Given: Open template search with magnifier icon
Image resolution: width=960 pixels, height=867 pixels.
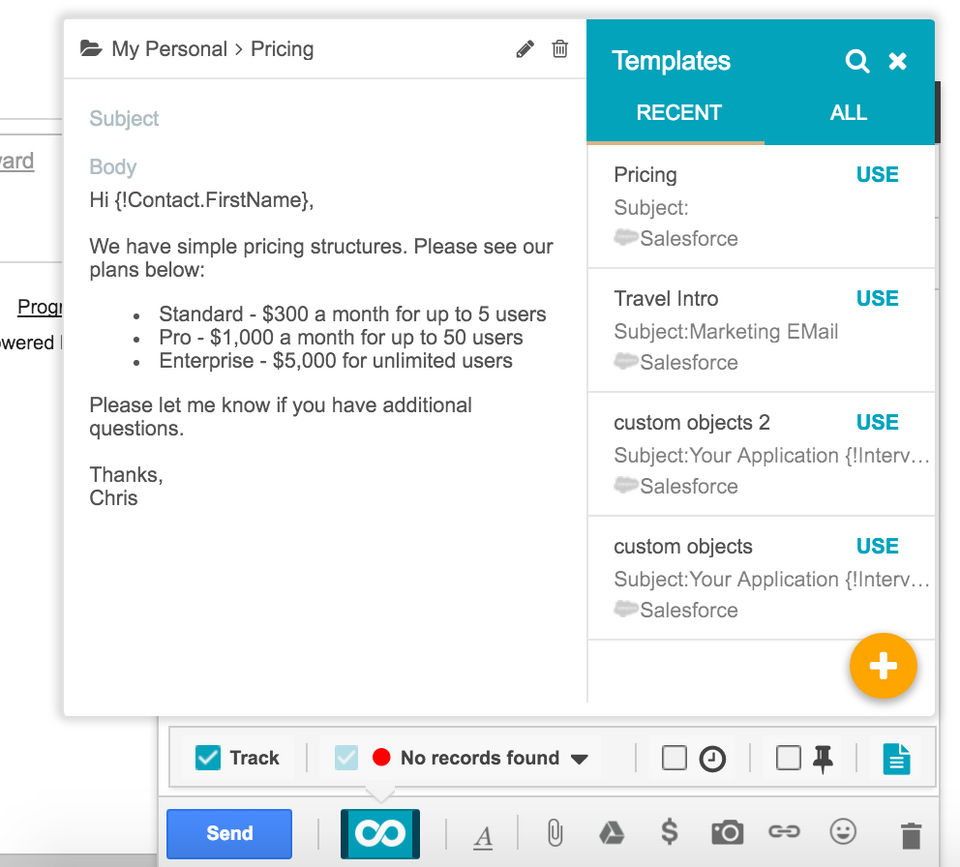Looking at the screenshot, I should coord(857,61).
